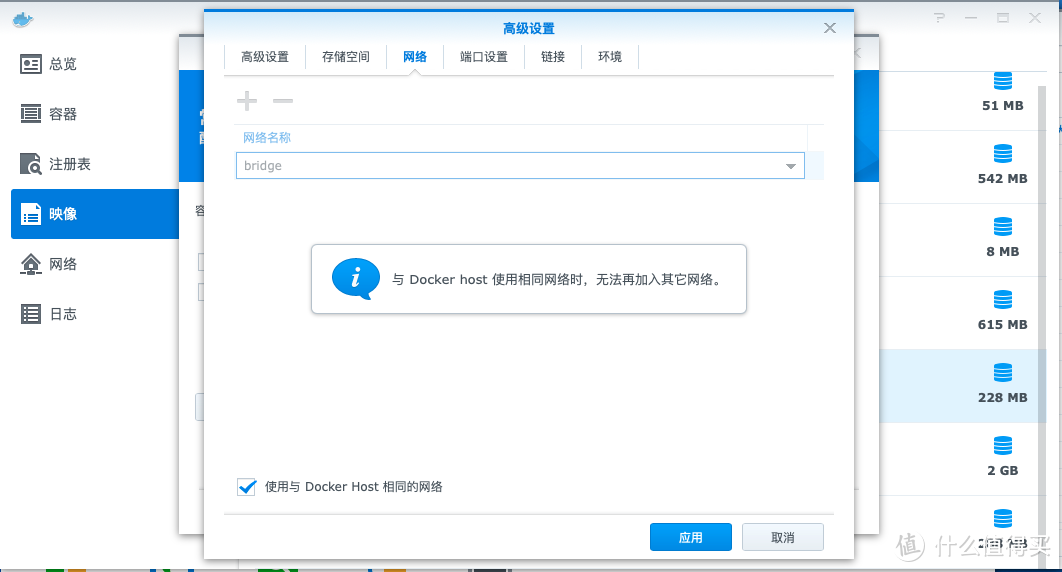Click the 51 MB image database icon

click(1003, 81)
